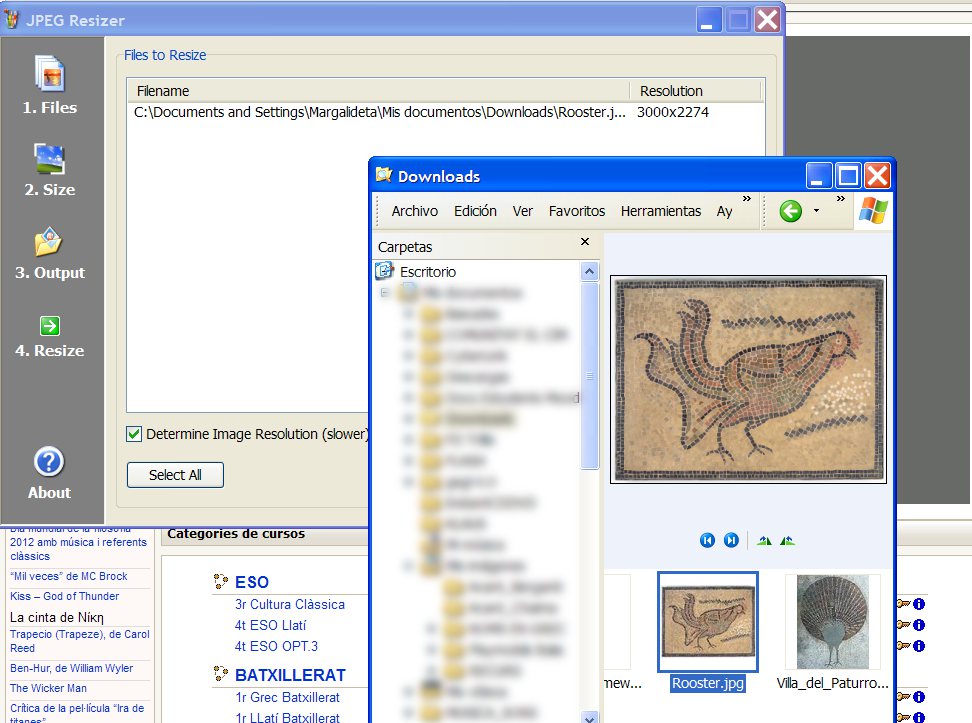Open the About help icon
The width and height of the screenshot is (972, 723).
pos(49,462)
